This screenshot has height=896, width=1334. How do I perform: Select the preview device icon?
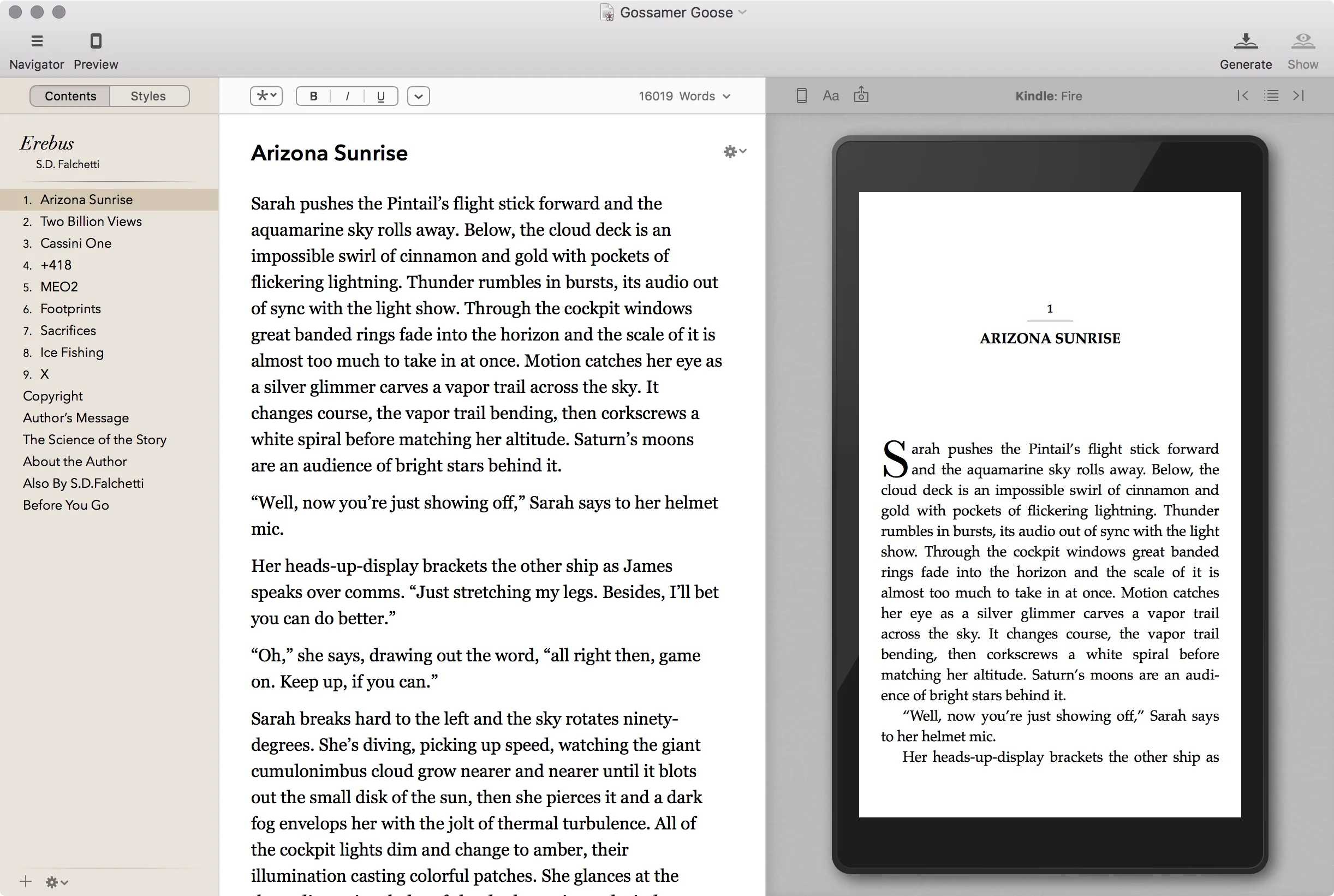tap(801, 95)
